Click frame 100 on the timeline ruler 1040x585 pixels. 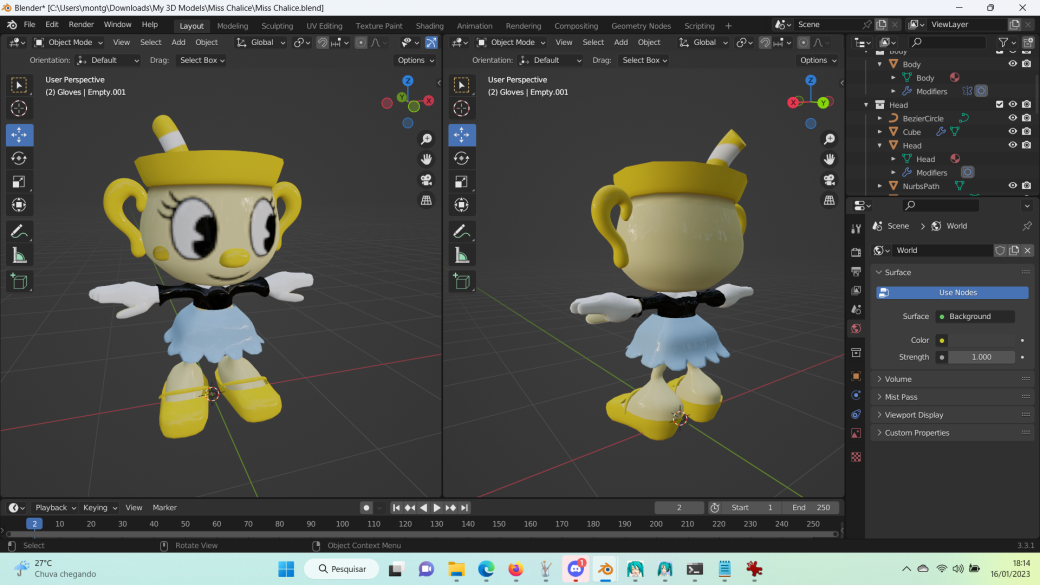(342, 524)
